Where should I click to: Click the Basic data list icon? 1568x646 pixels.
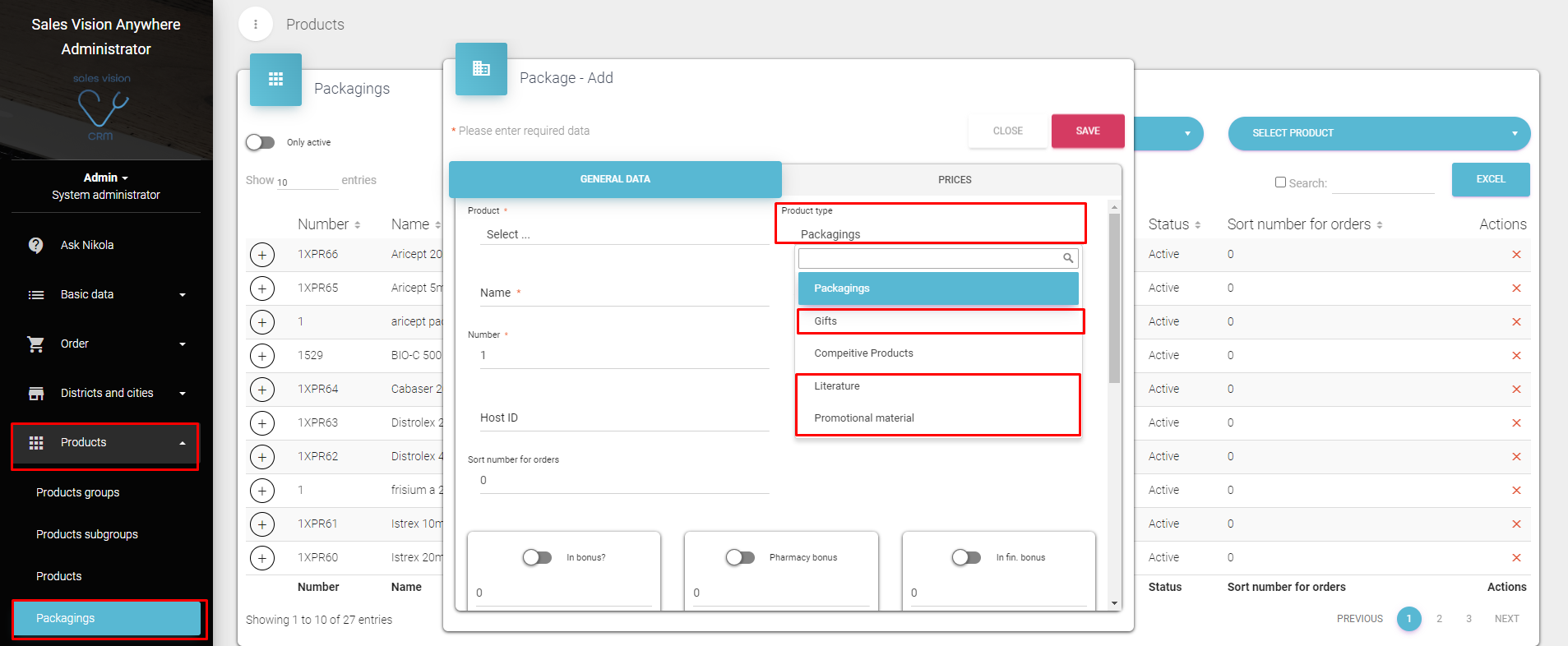[36, 295]
